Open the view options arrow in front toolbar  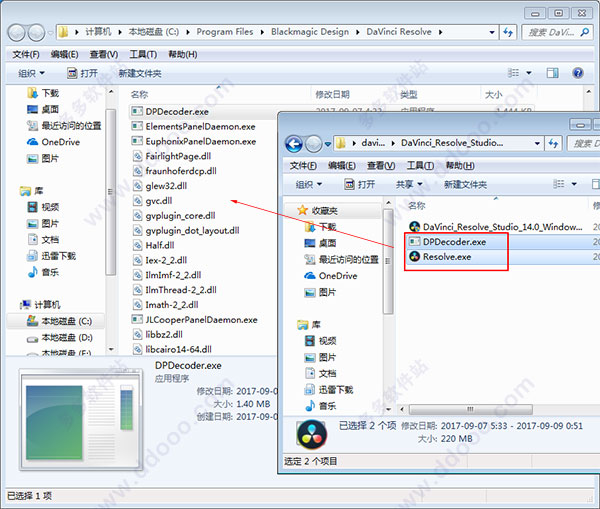pyautogui.click(x=574, y=184)
